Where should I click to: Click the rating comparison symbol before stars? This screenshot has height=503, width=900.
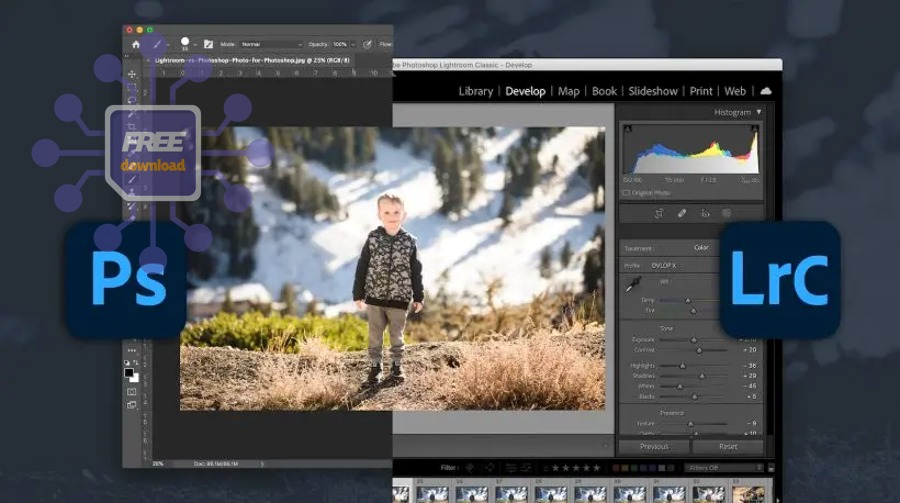click(546, 468)
